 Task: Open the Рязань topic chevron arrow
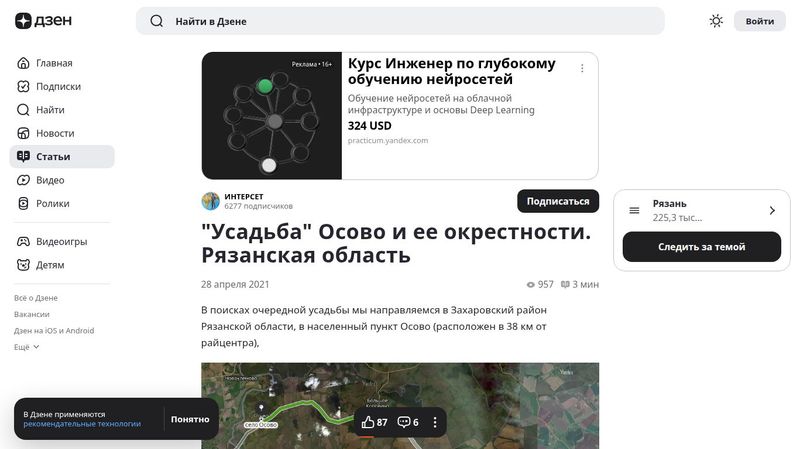pyautogui.click(x=772, y=210)
